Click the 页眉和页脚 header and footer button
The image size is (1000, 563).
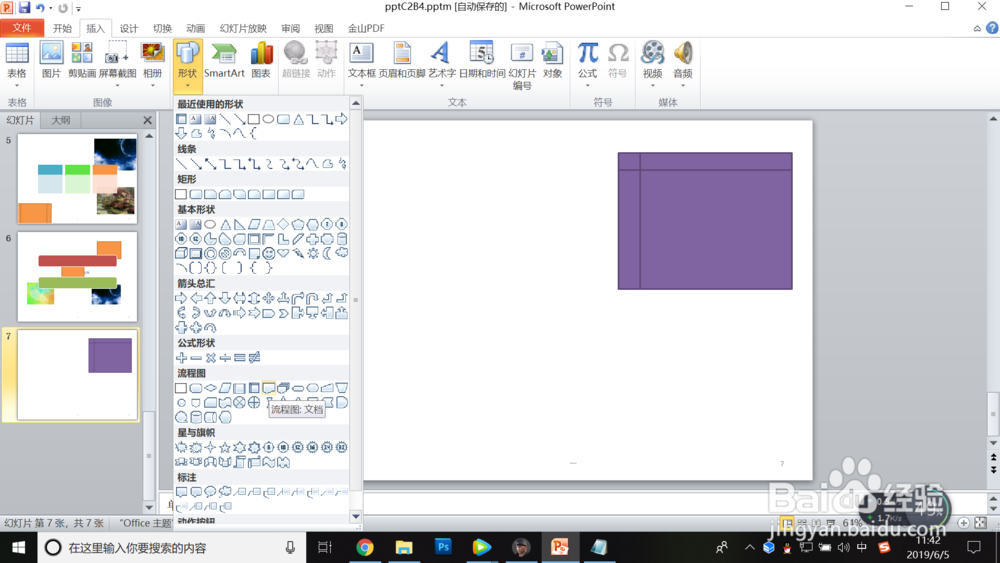coord(402,60)
